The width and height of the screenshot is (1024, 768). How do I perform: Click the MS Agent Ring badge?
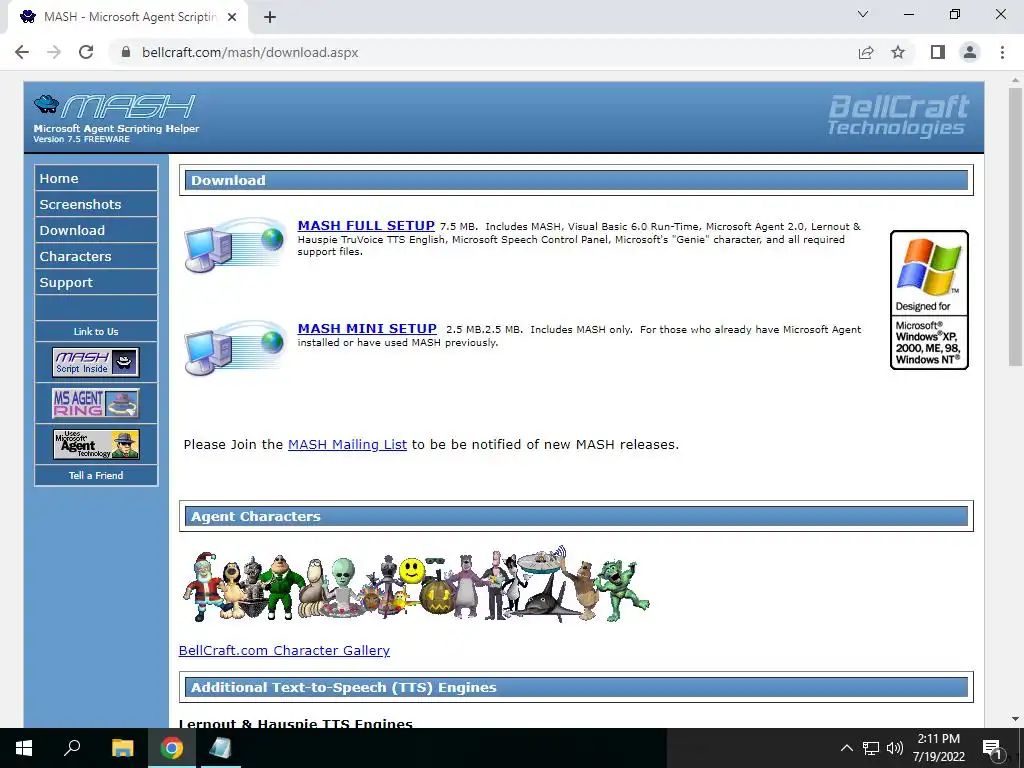[x=96, y=403]
